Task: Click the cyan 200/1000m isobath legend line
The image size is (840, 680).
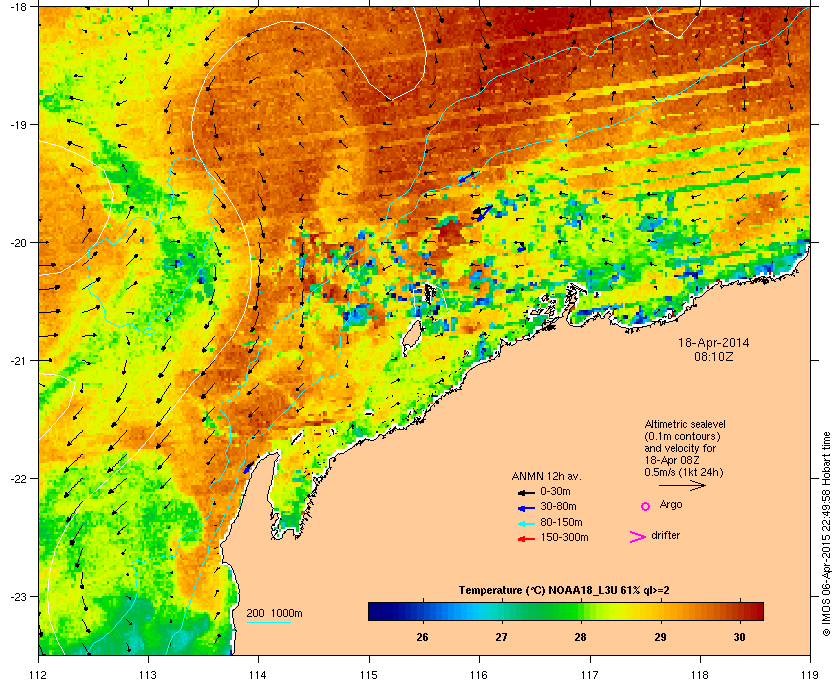Action: [268, 623]
